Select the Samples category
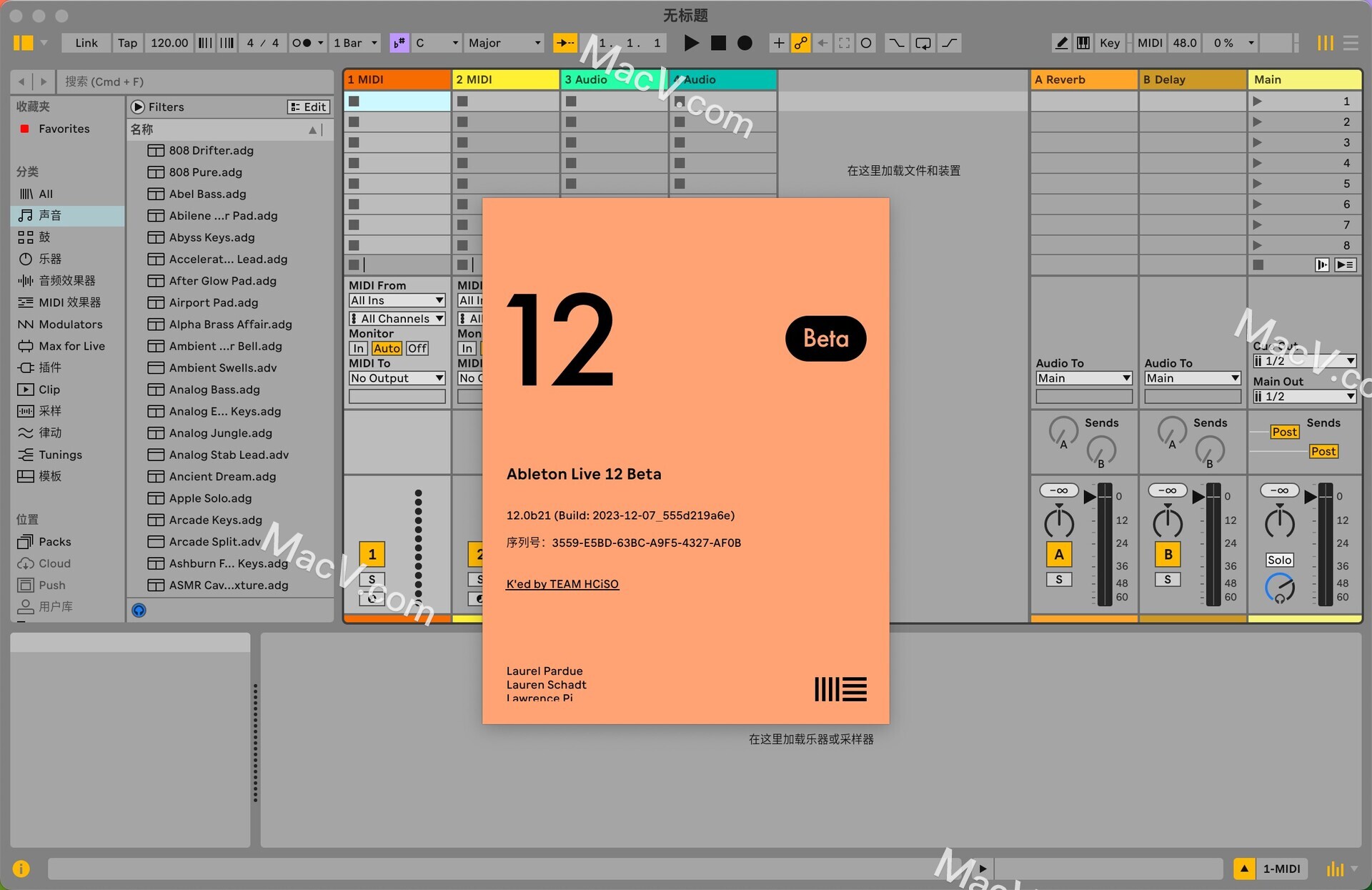Image resolution: width=1372 pixels, height=890 pixels. click(68, 411)
